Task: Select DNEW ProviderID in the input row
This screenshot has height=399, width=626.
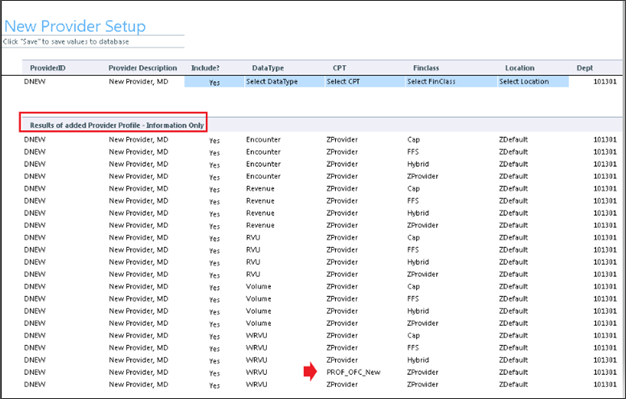Action: (35, 81)
